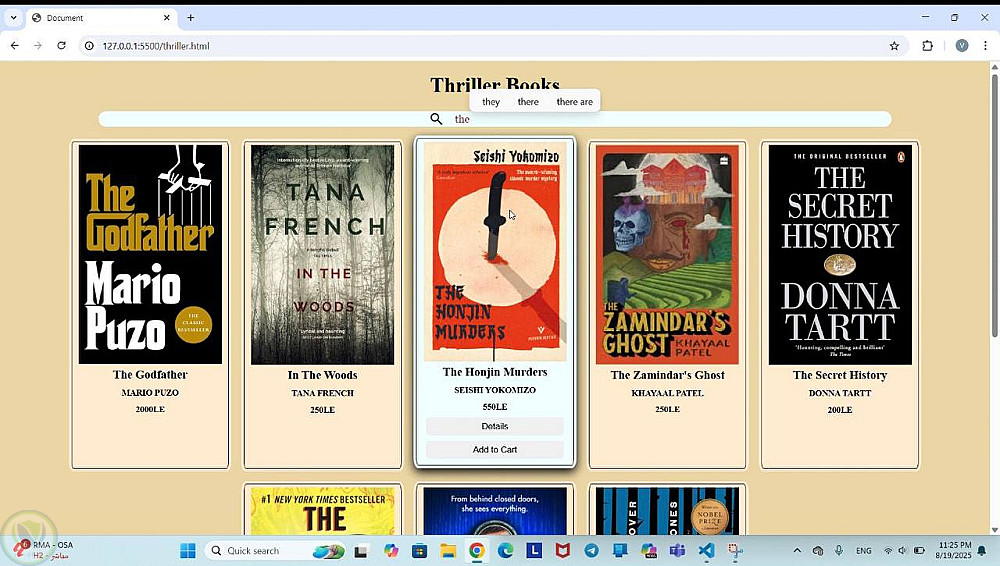This screenshot has height=566, width=1000.
Task: Click the price '2000LE'
Action: coord(150,409)
